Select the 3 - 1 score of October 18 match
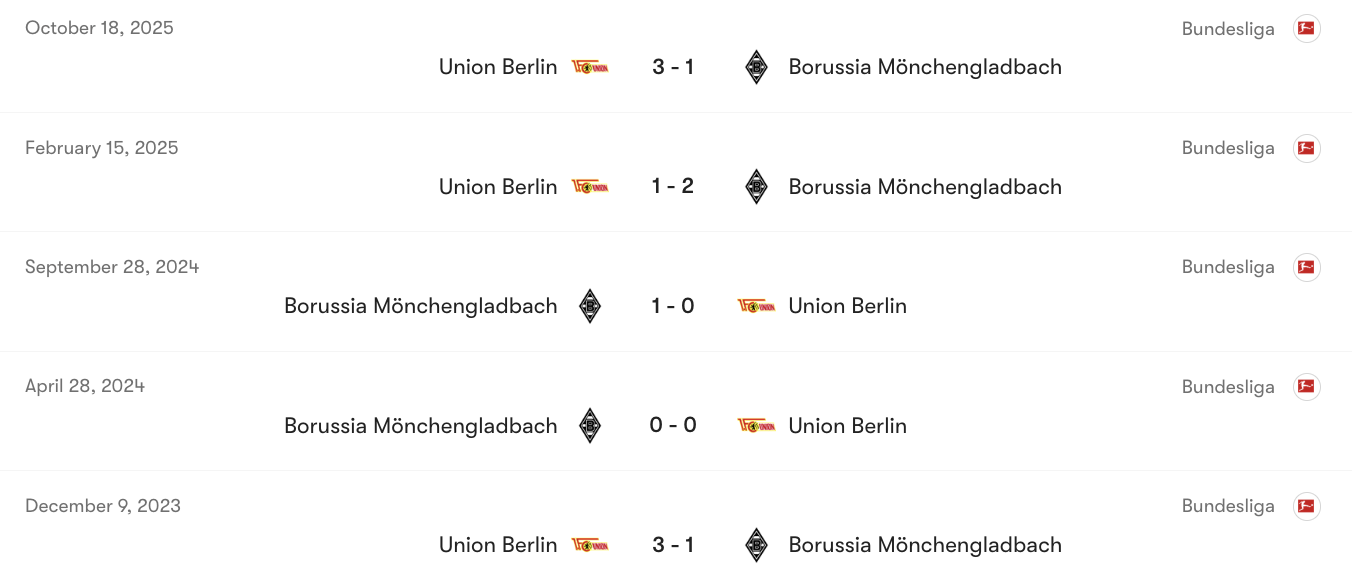 (x=673, y=66)
